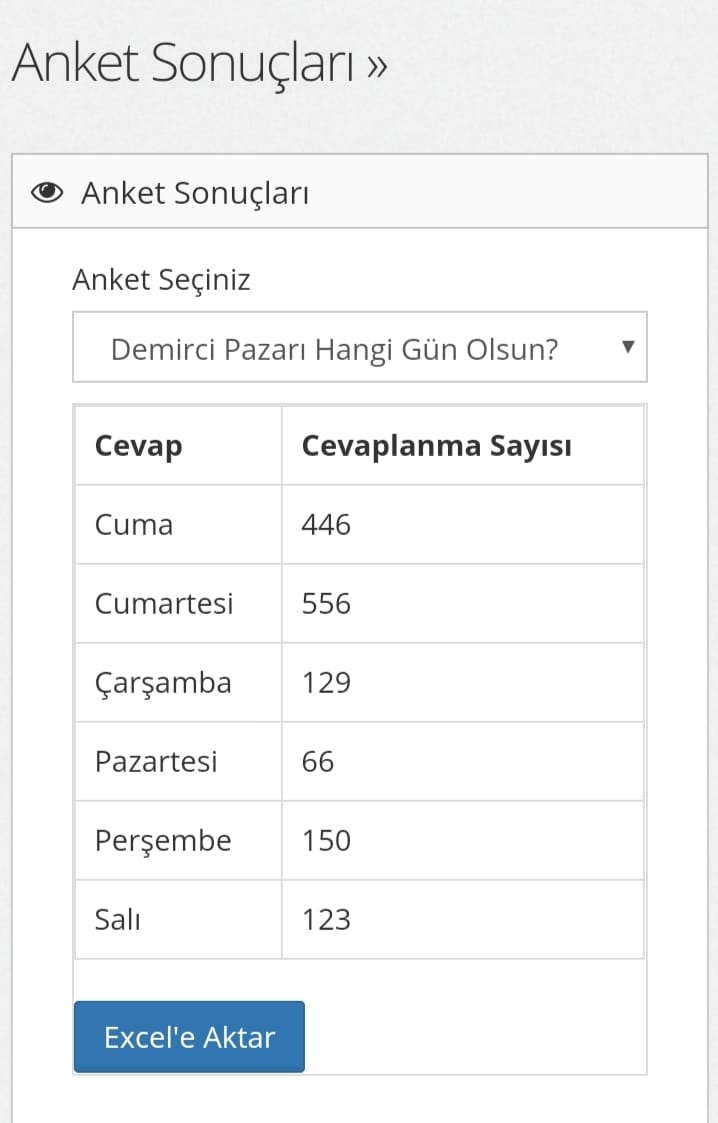This screenshot has width=718, height=1123.
Task: Click the count value 66
Action: tap(318, 761)
